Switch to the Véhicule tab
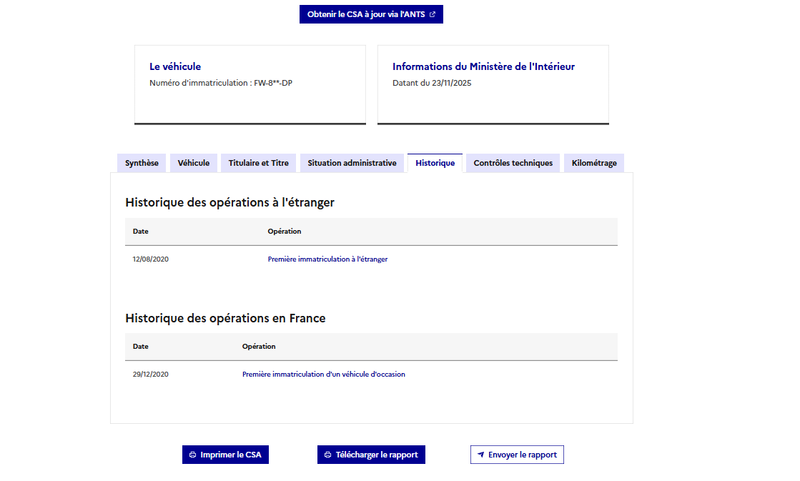Screen dimensions: 800x481 (x=194, y=163)
